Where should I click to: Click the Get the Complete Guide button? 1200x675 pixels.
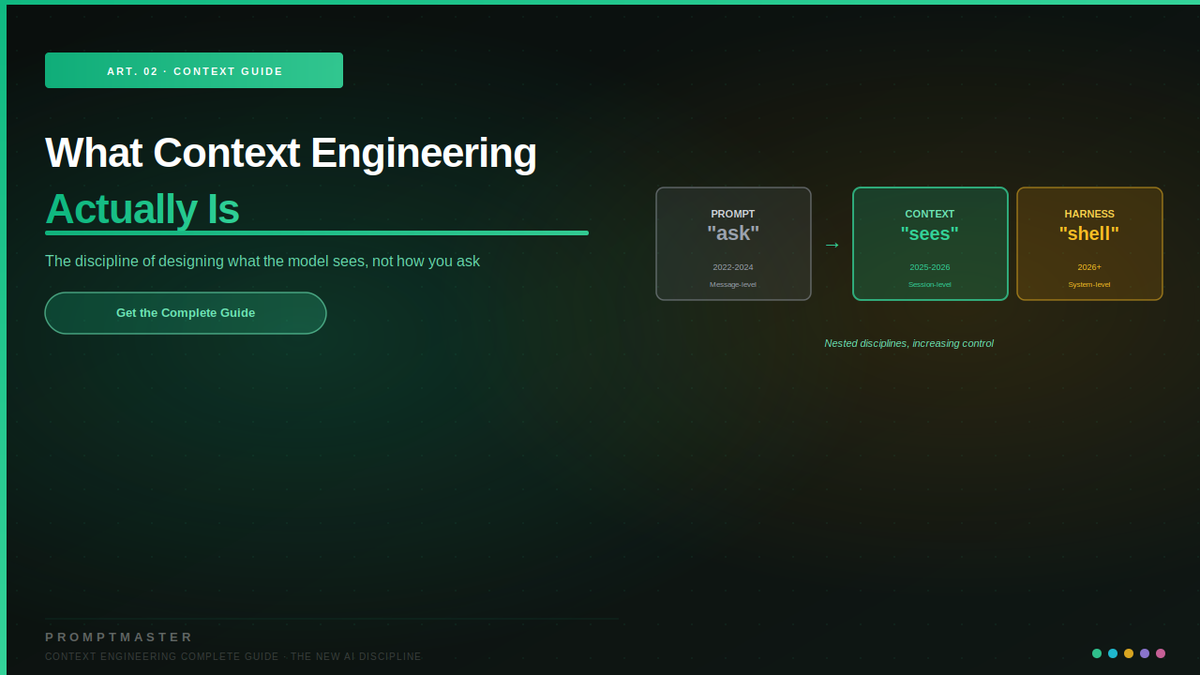pyautogui.click(x=185, y=313)
